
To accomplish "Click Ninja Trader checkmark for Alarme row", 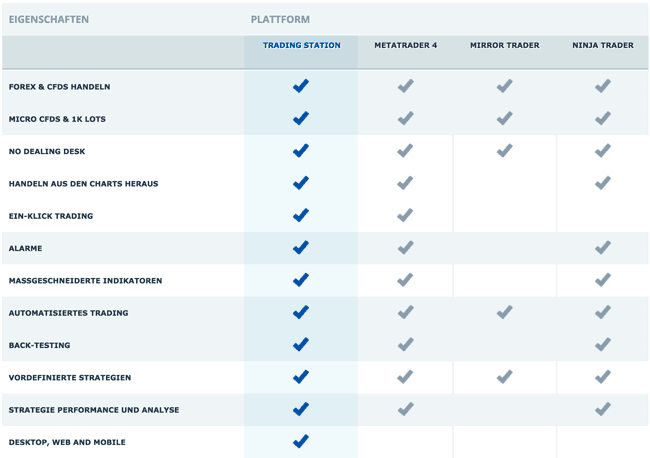I will pyautogui.click(x=603, y=247).
